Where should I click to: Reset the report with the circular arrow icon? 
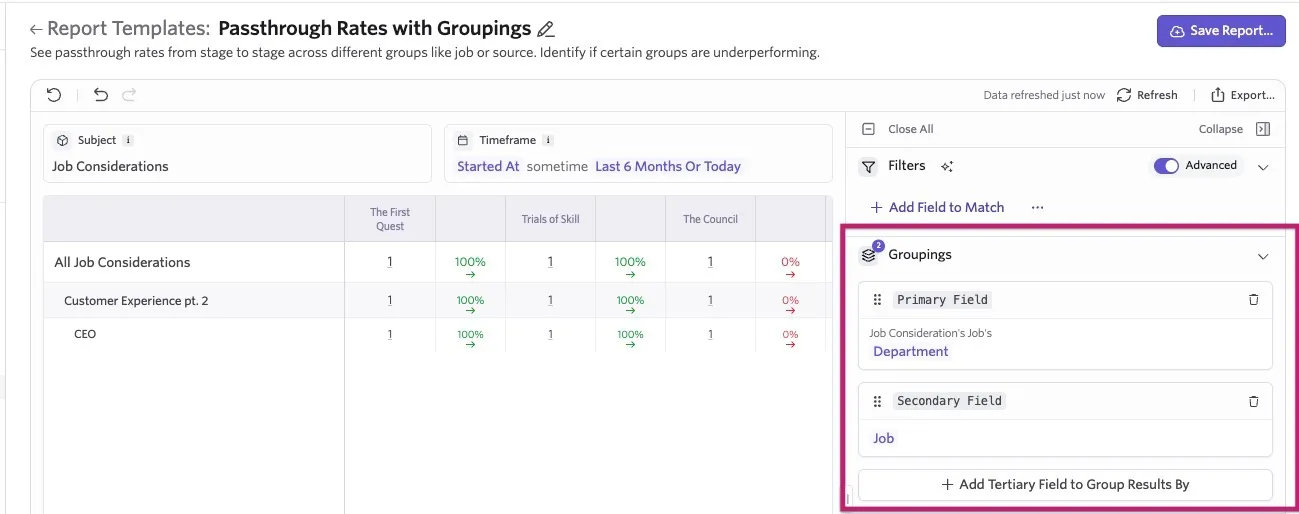click(x=54, y=95)
